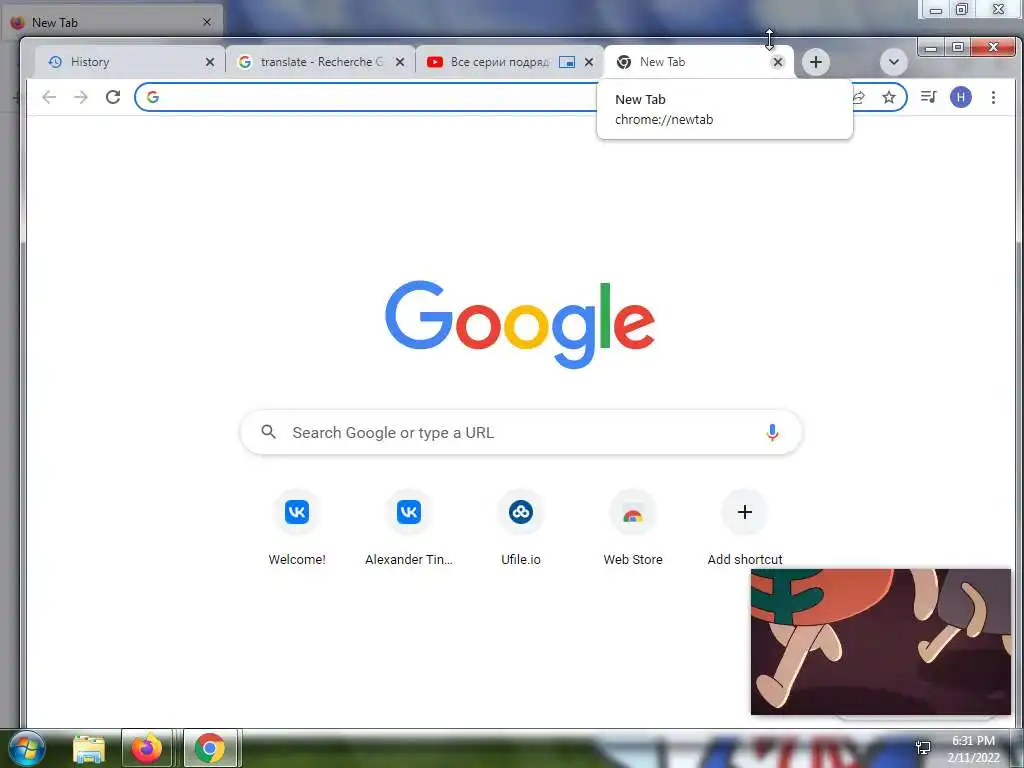This screenshot has height=768, width=1024.
Task: Open Chrome three-dot menu
Action: pos(993,97)
